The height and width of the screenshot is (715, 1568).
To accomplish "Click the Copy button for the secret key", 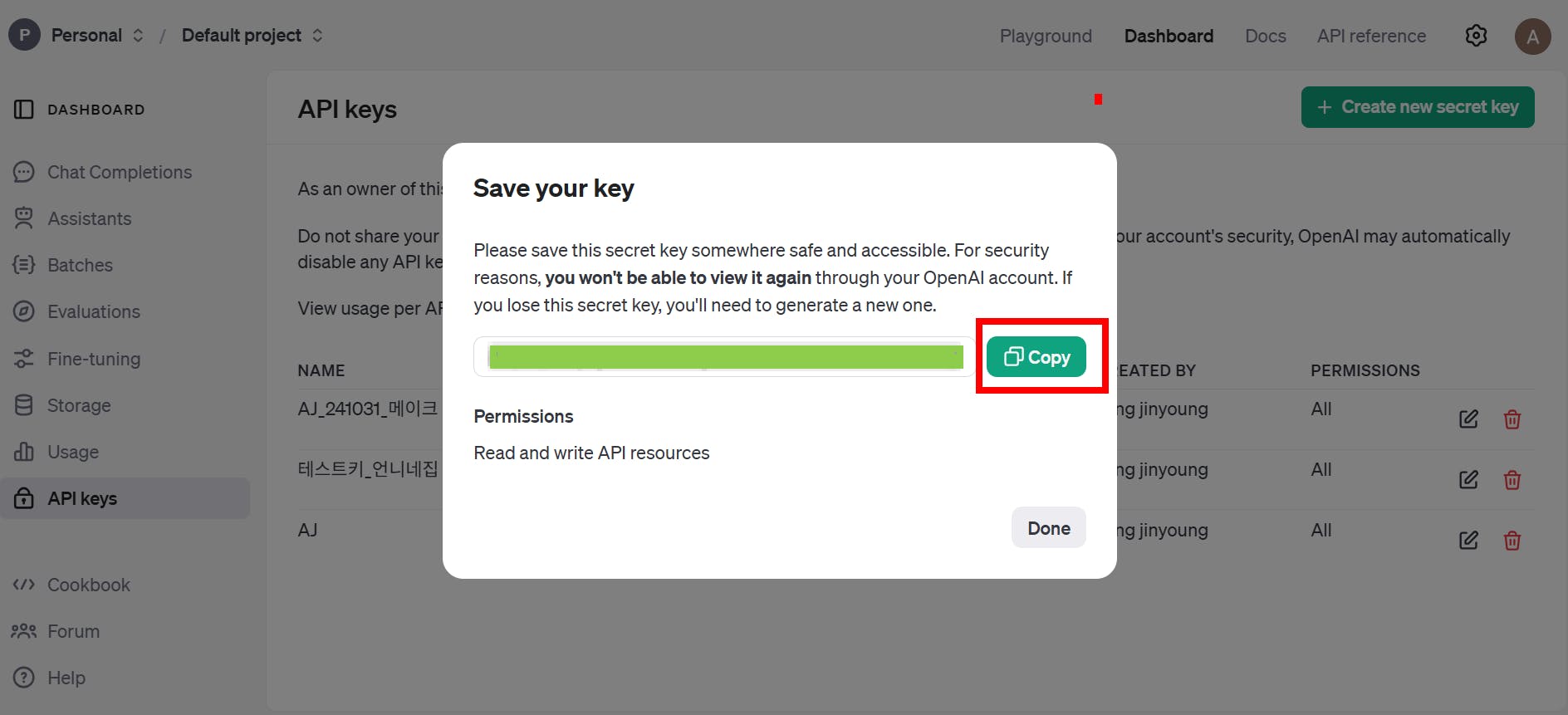I will (x=1036, y=357).
